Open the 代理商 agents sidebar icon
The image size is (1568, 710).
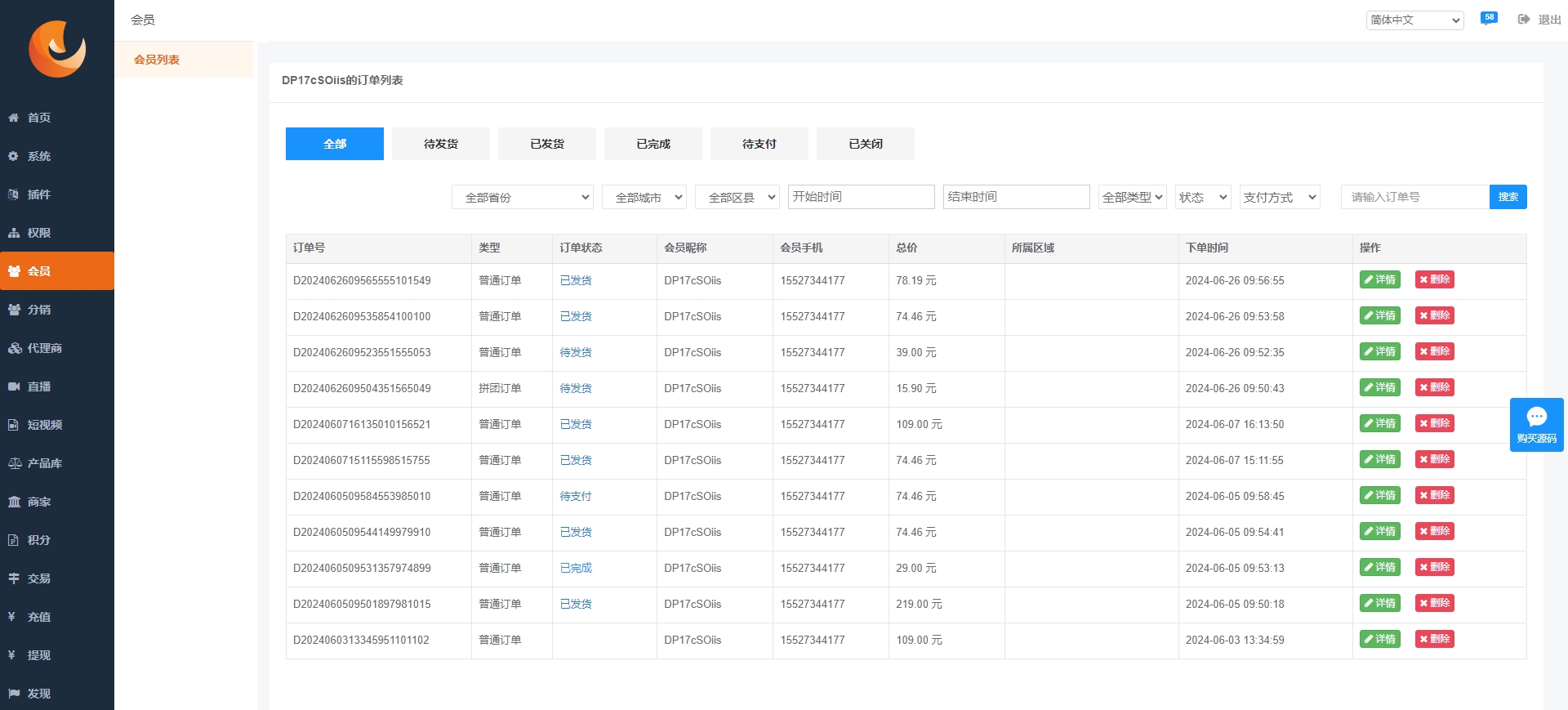14,348
